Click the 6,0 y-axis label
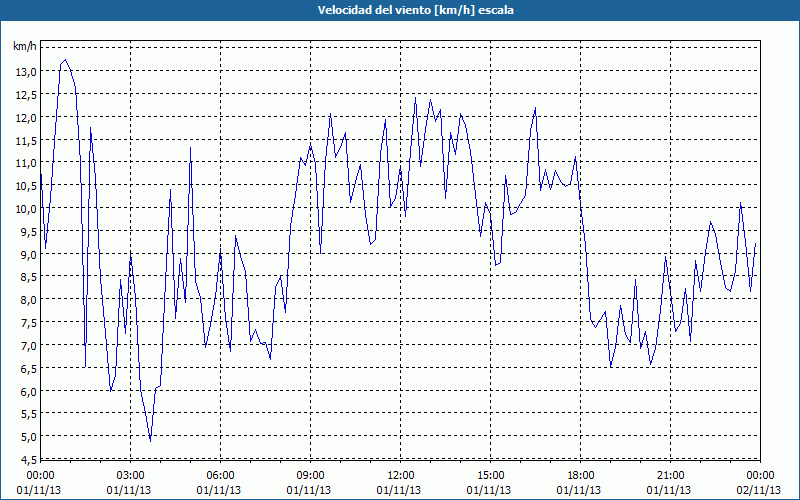The width and height of the screenshot is (800, 500). tap(29, 391)
